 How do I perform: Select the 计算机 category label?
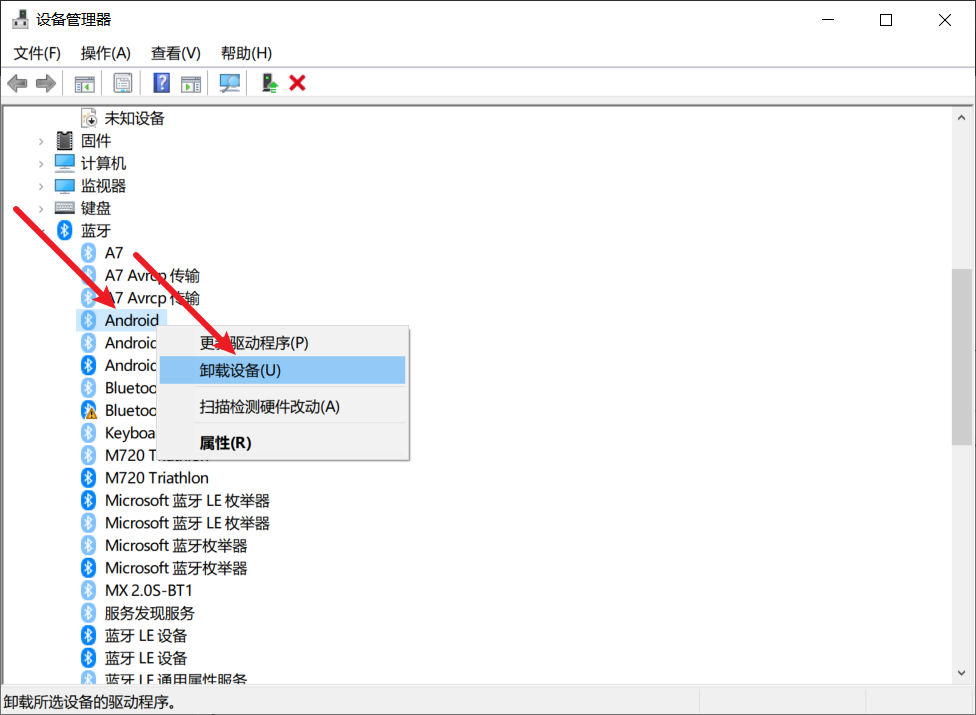[103, 163]
